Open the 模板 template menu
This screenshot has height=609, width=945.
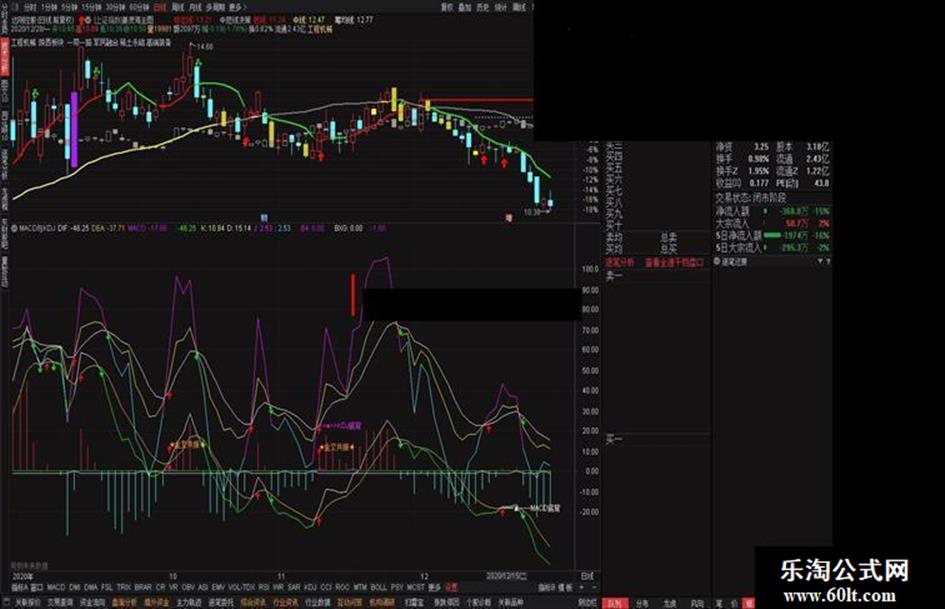click(x=565, y=587)
